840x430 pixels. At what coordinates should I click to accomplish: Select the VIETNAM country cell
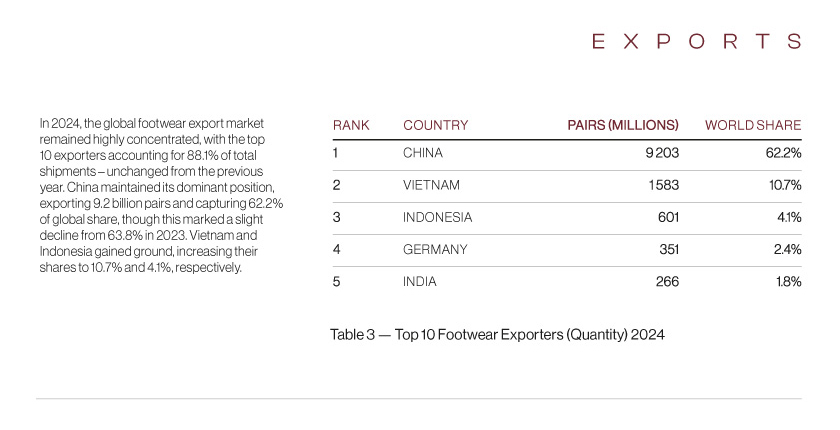point(431,185)
